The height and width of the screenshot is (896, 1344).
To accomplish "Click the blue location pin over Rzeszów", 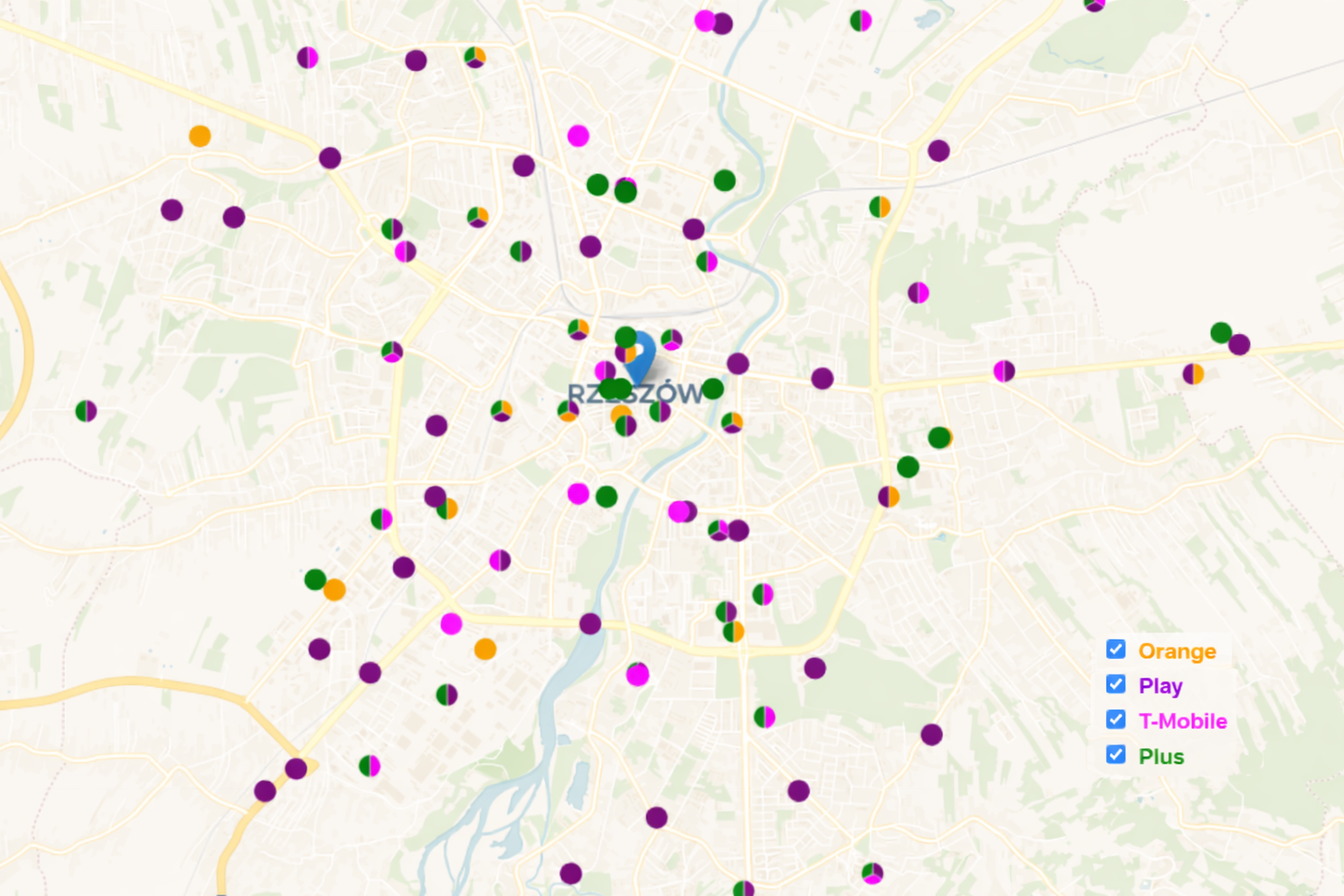I will (643, 353).
